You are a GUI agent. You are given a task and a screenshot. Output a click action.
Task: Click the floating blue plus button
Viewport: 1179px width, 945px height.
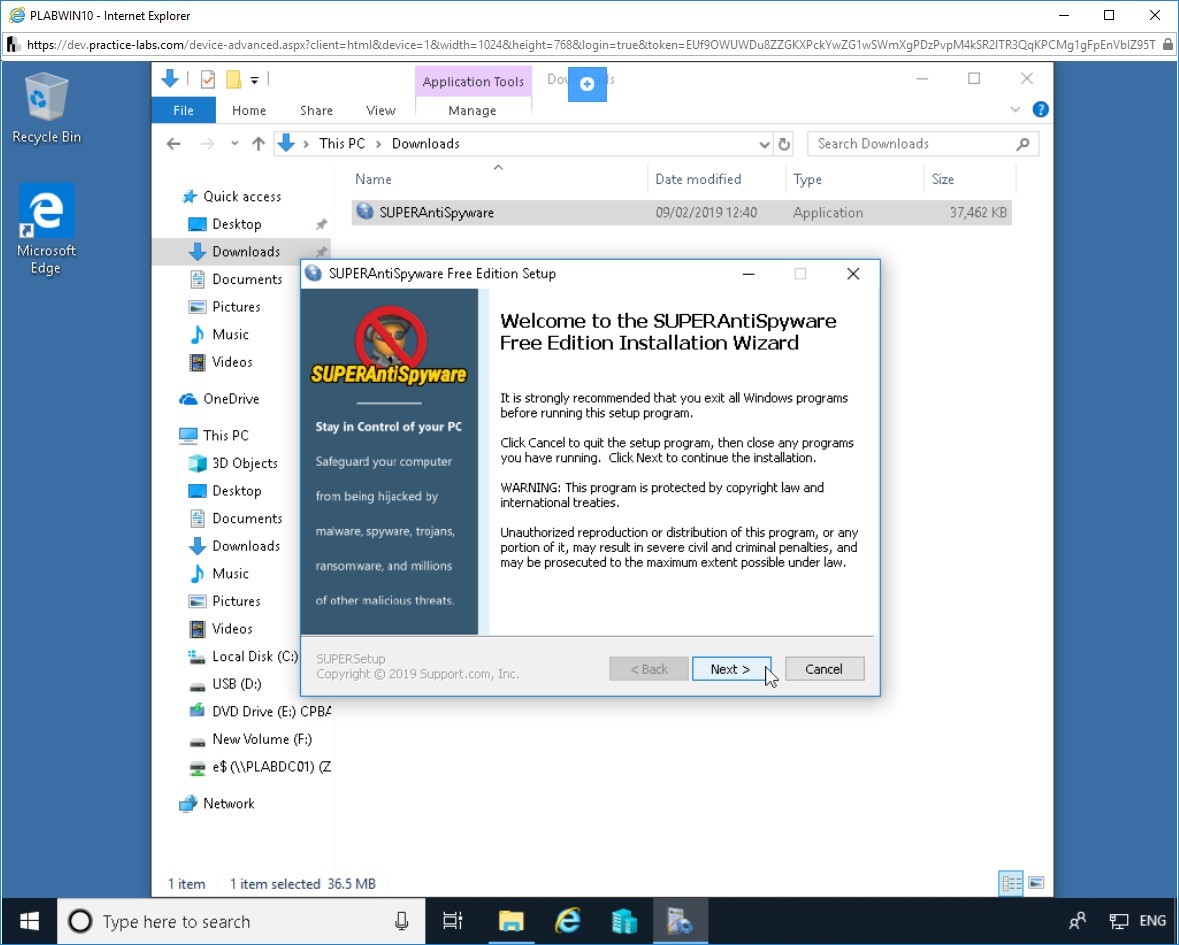point(587,83)
